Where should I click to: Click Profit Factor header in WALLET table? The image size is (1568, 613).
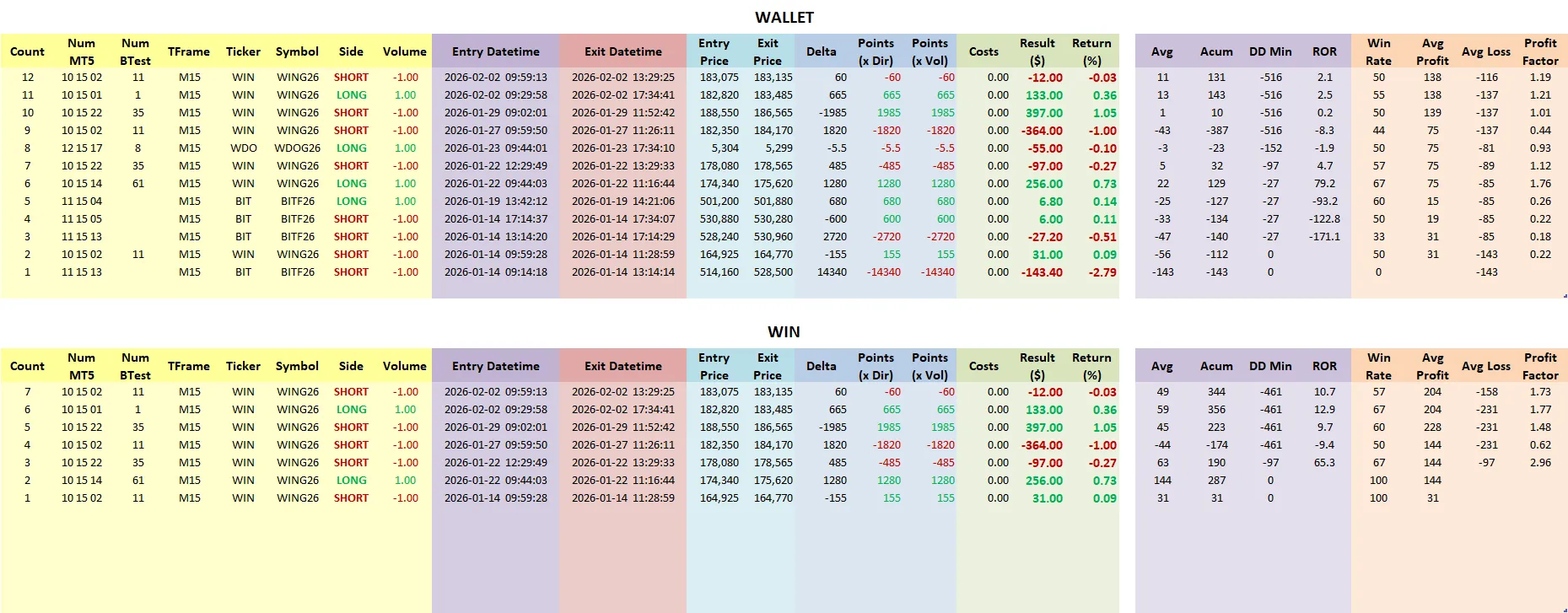click(1539, 51)
